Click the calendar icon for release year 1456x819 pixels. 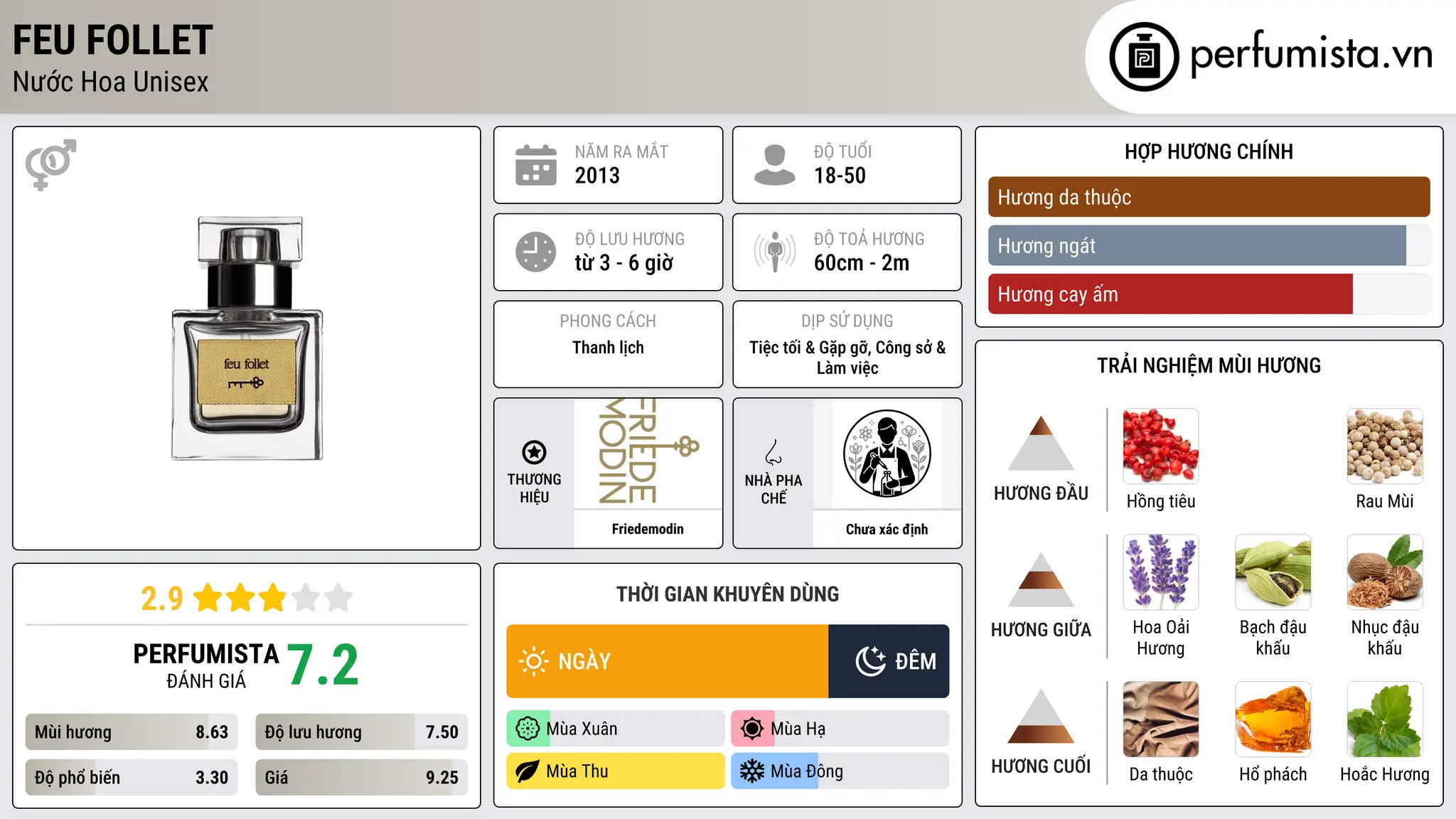pyautogui.click(x=536, y=165)
